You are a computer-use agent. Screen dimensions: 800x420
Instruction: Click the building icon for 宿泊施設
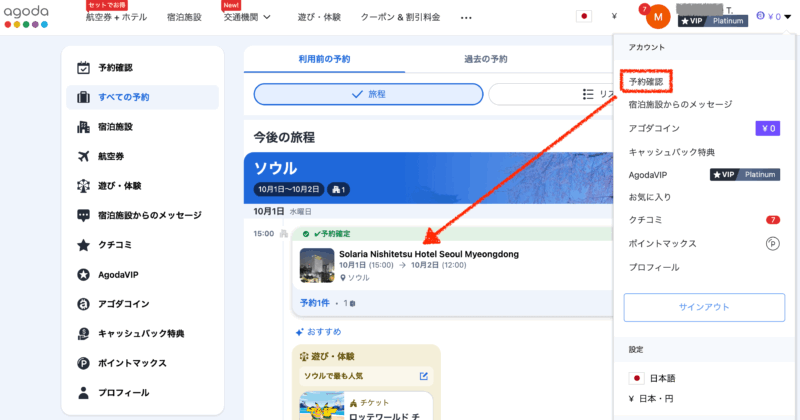(x=83, y=127)
